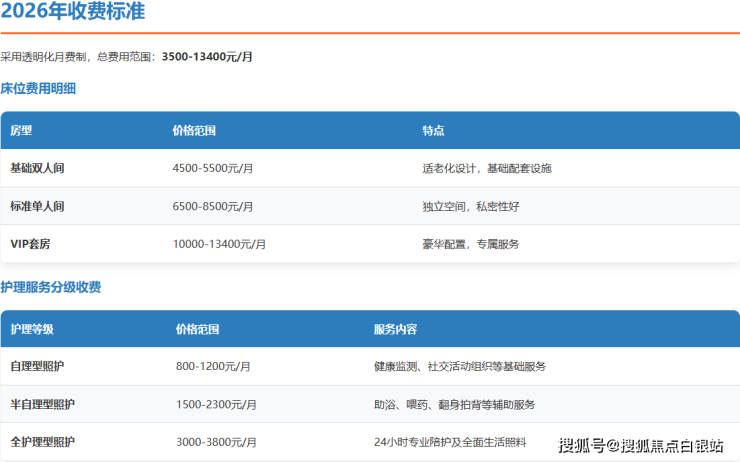
Task: Click the 1500-2300元/月 price cell
Action: [216, 404]
